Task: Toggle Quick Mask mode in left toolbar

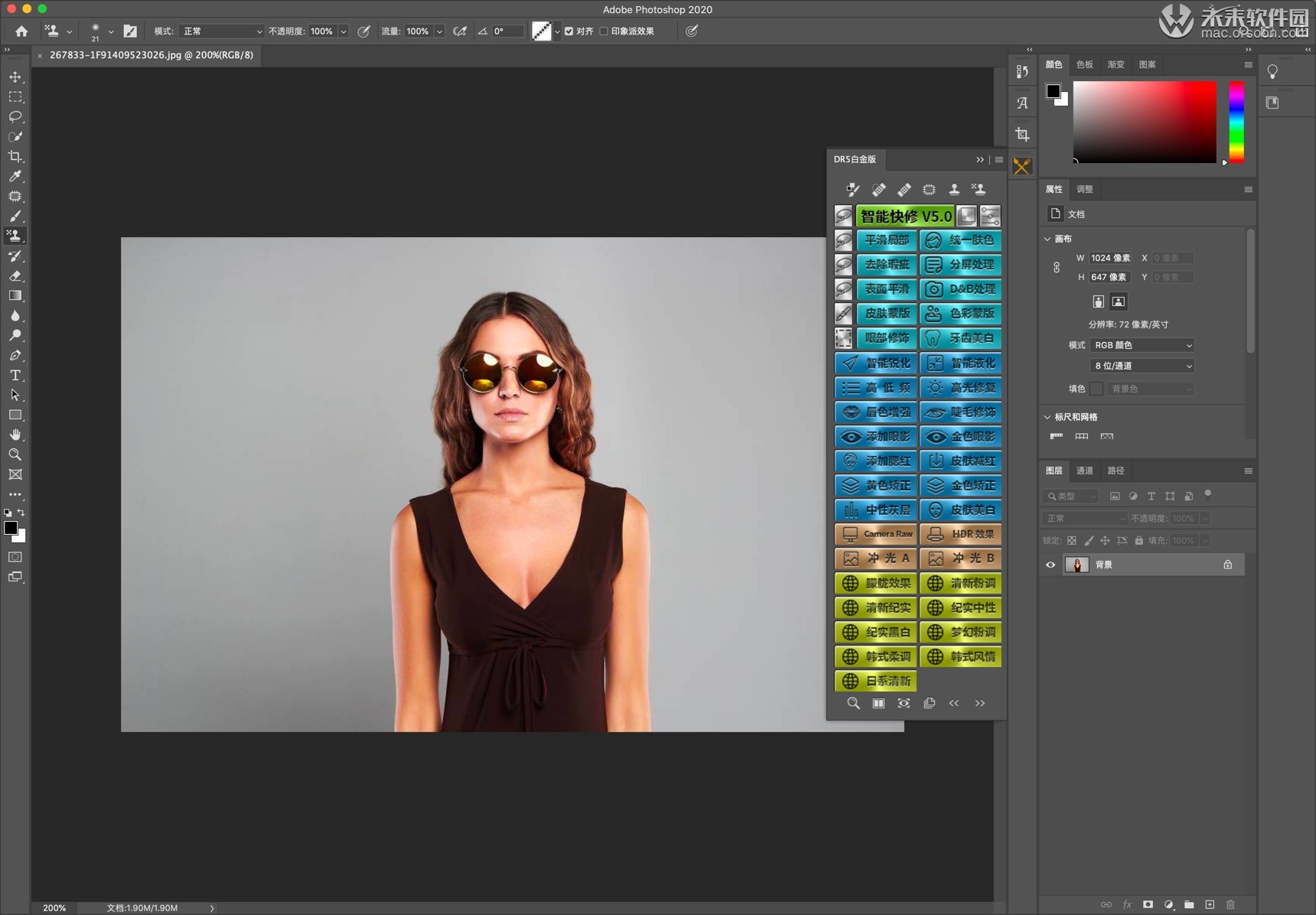Action: (15, 557)
